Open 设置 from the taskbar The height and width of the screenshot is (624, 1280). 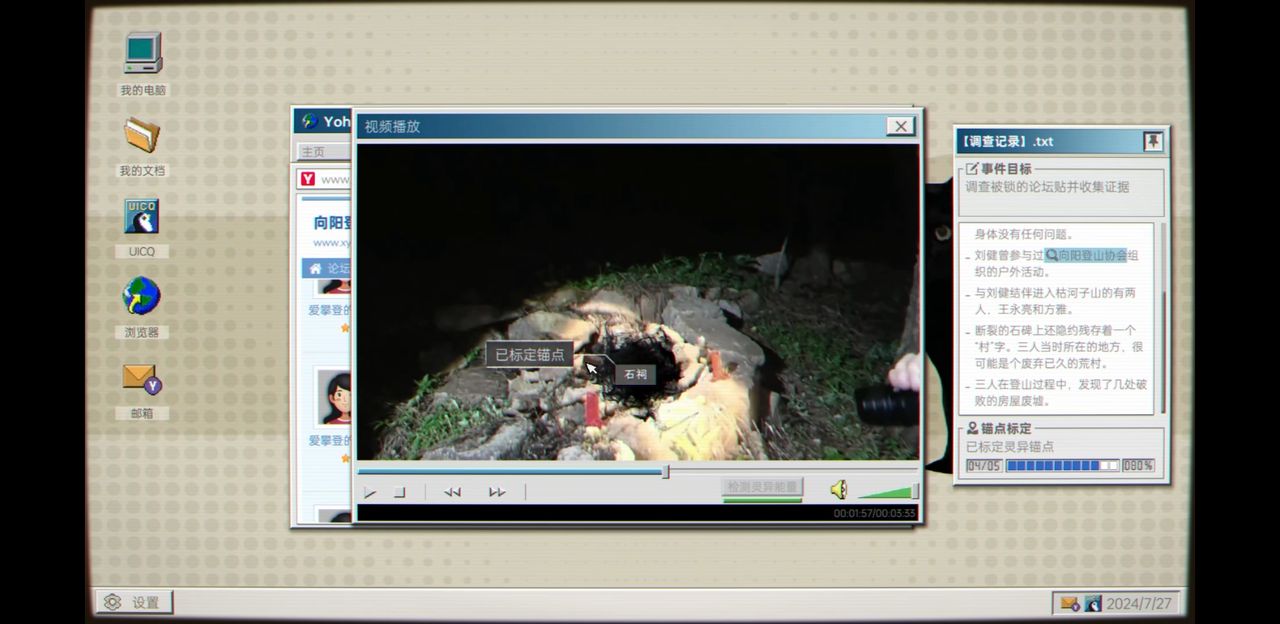134,602
